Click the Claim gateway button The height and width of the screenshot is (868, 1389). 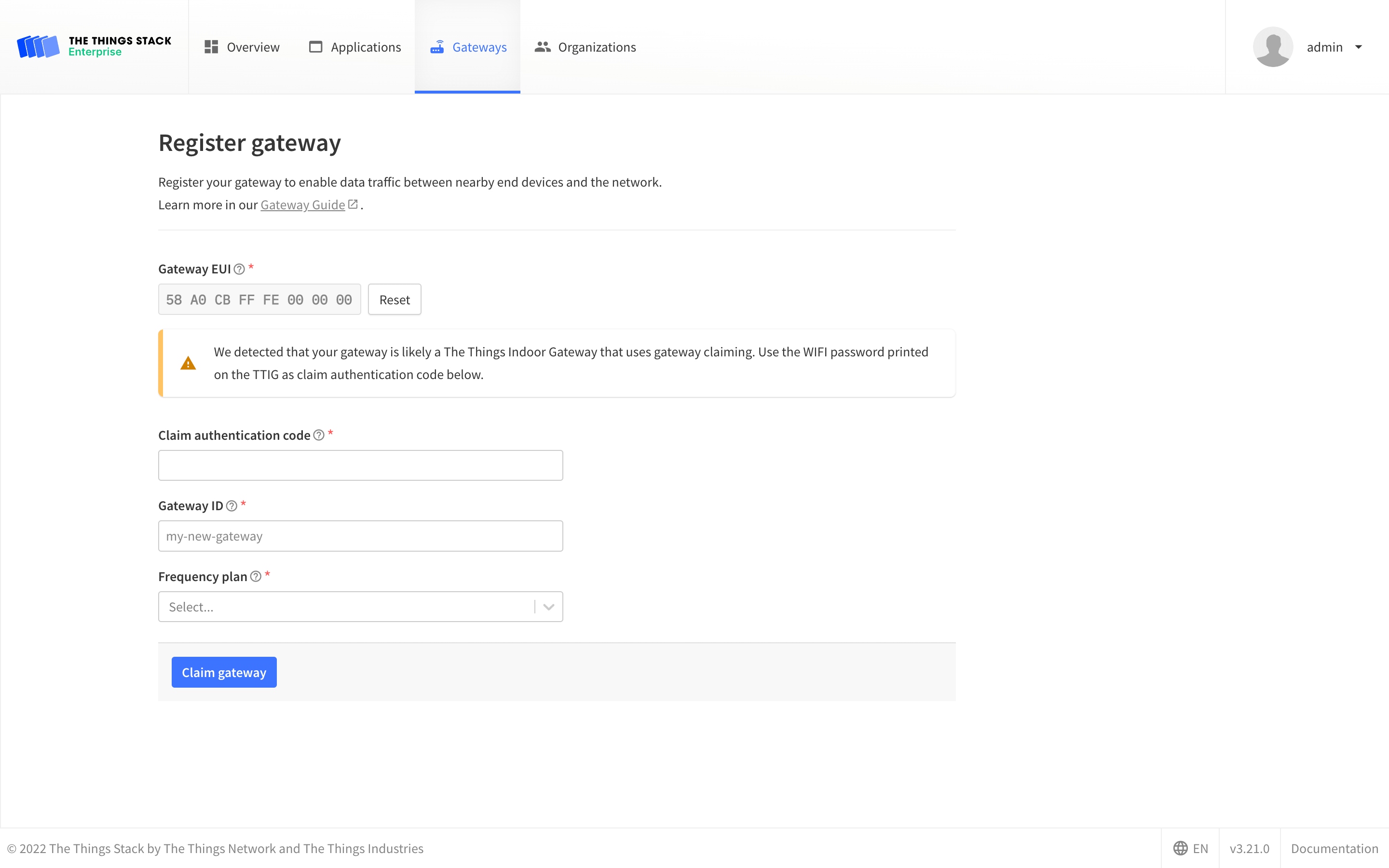point(224,672)
